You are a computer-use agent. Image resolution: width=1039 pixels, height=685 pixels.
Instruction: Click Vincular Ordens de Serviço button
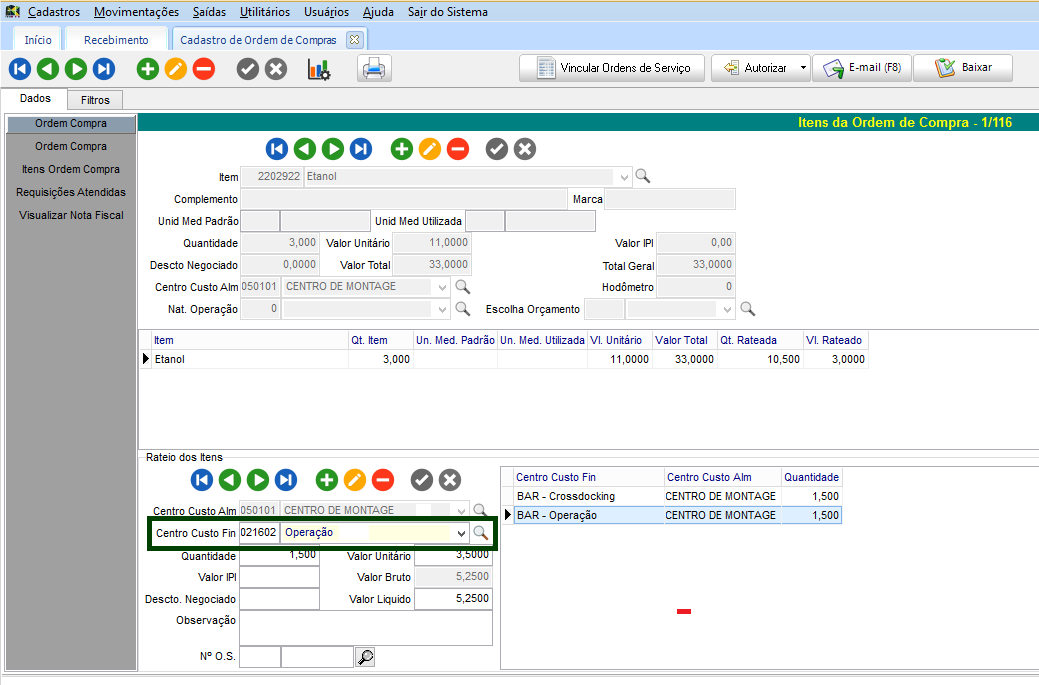point(611,69)
